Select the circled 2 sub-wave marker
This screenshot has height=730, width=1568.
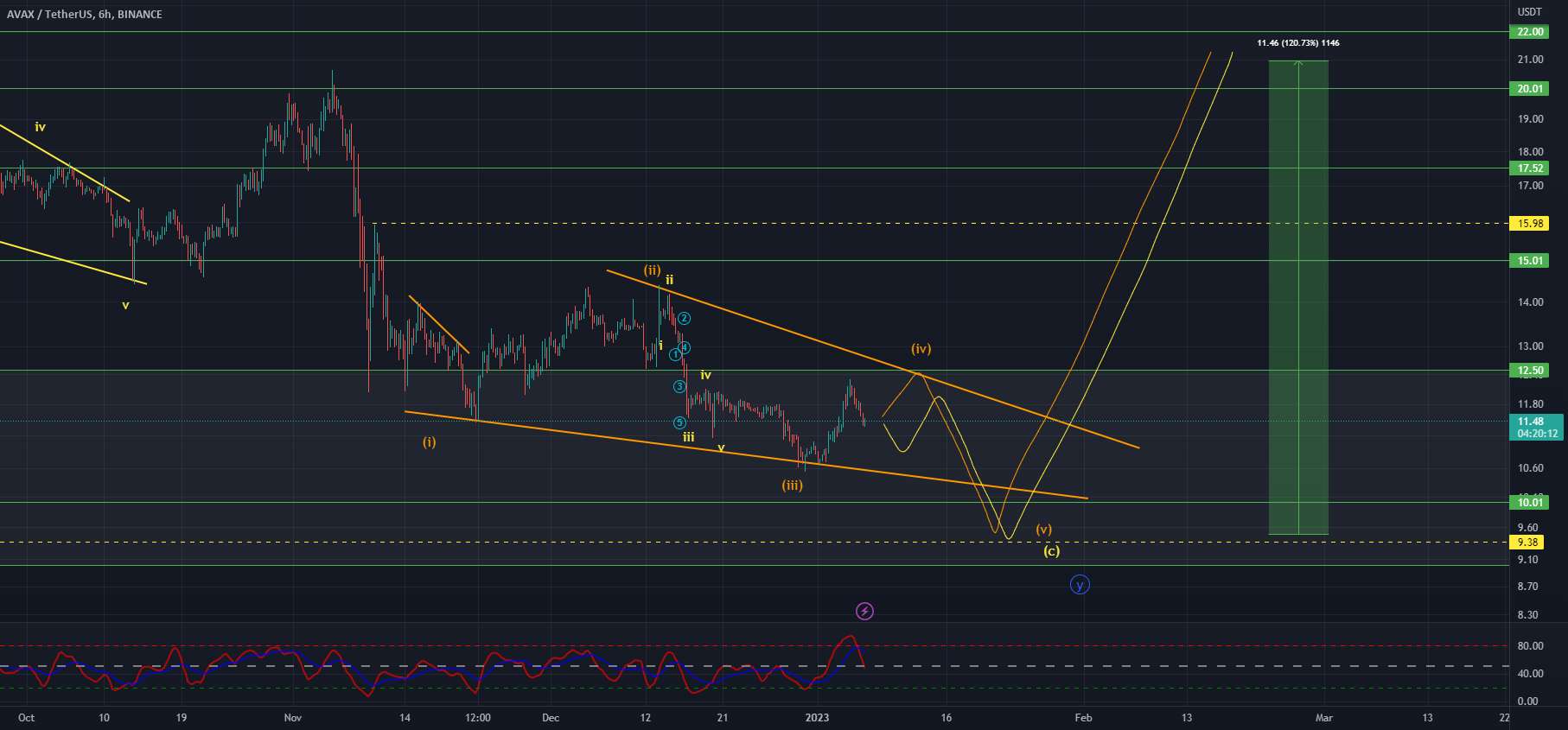click(x=683, y=319)
